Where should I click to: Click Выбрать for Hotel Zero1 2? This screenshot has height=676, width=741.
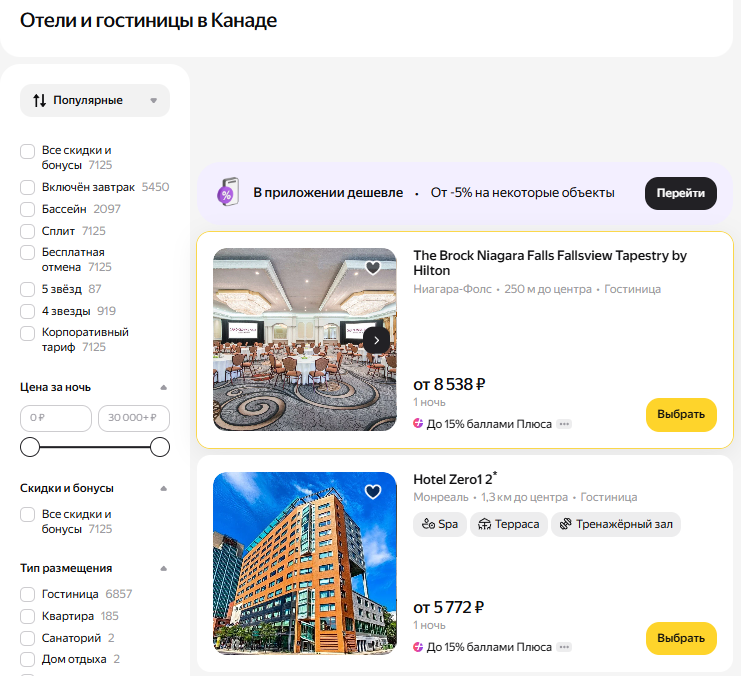[681, 638]
